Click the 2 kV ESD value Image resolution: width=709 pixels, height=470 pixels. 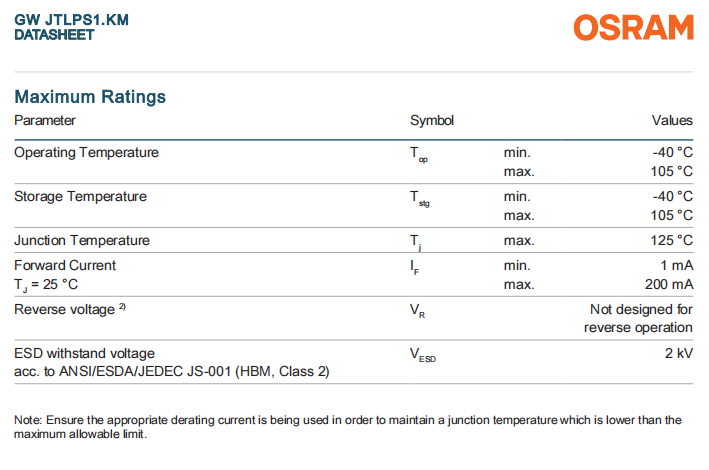(x=677, y=353)
